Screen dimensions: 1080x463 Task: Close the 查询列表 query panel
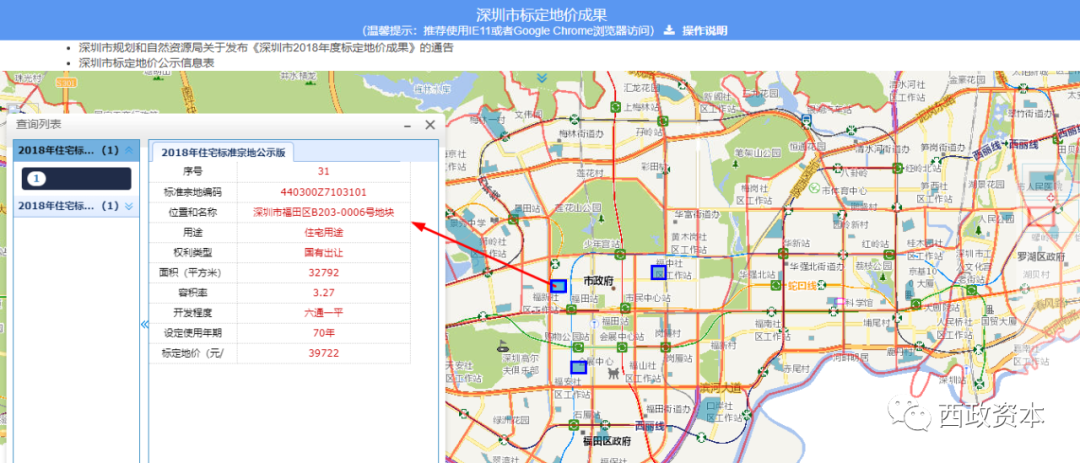pos(430,125)
